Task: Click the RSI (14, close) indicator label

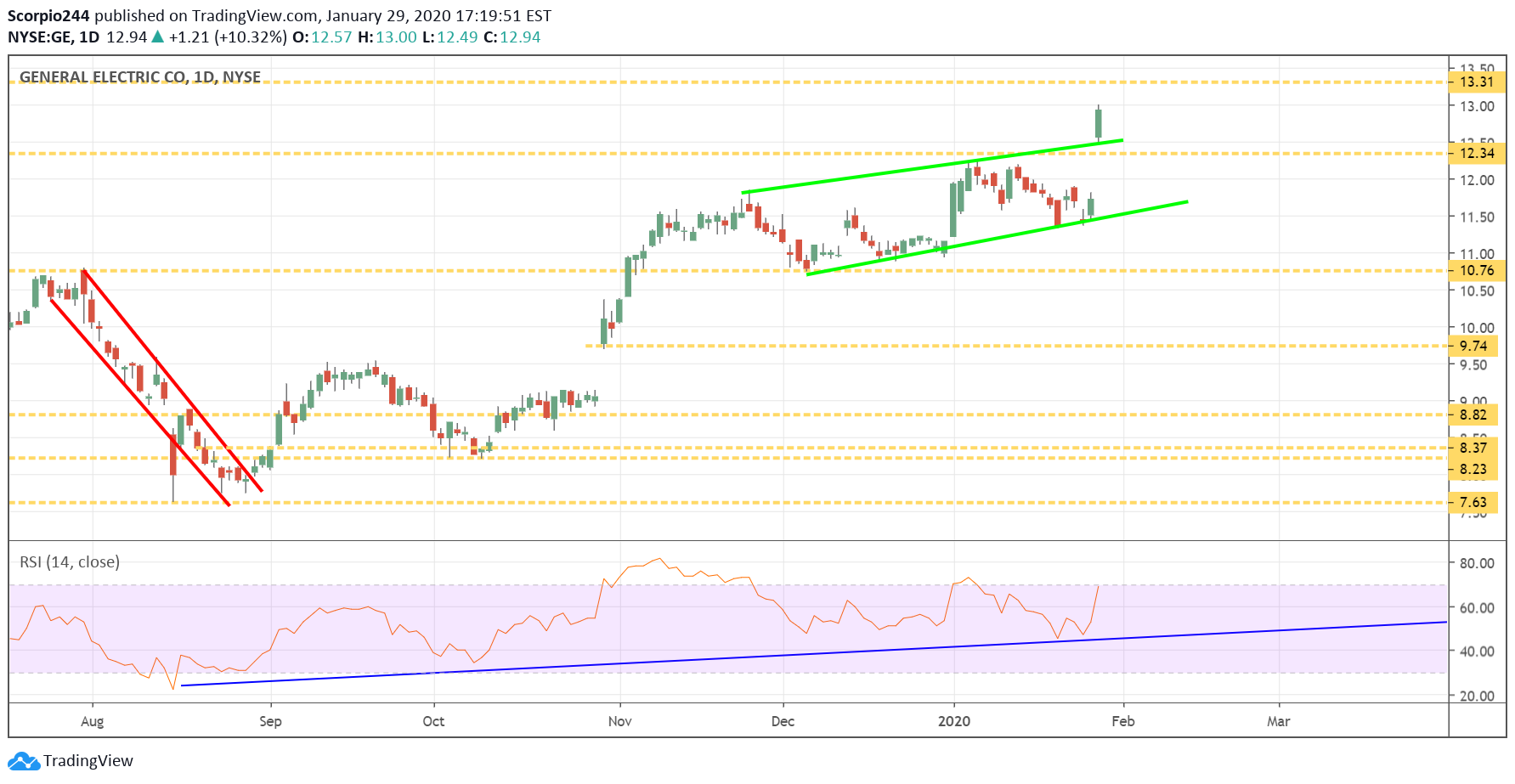Action: pyautogui.click(x=70, y=562)
